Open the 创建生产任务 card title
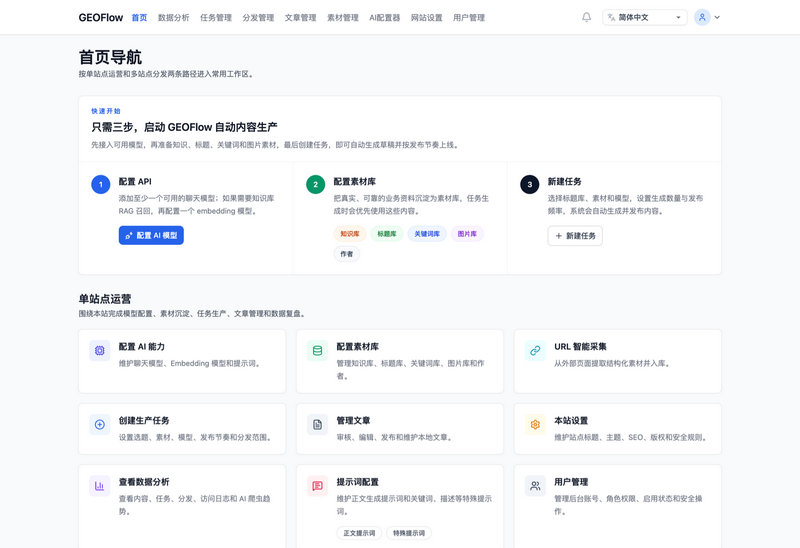The width and height of the screenshot is (800, 548). coord(144,420)
